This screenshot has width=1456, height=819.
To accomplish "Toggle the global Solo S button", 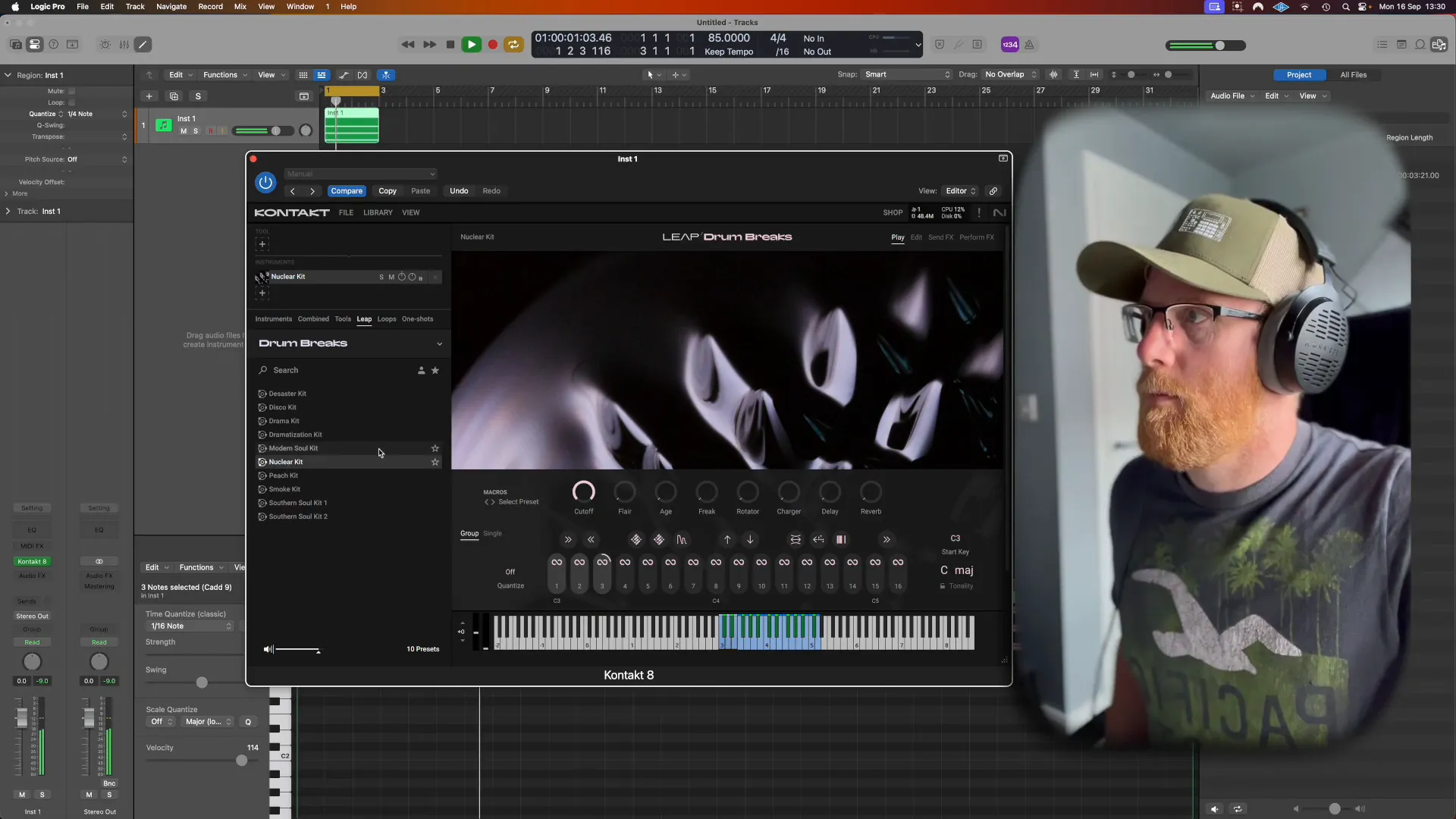I will (198, 96).
